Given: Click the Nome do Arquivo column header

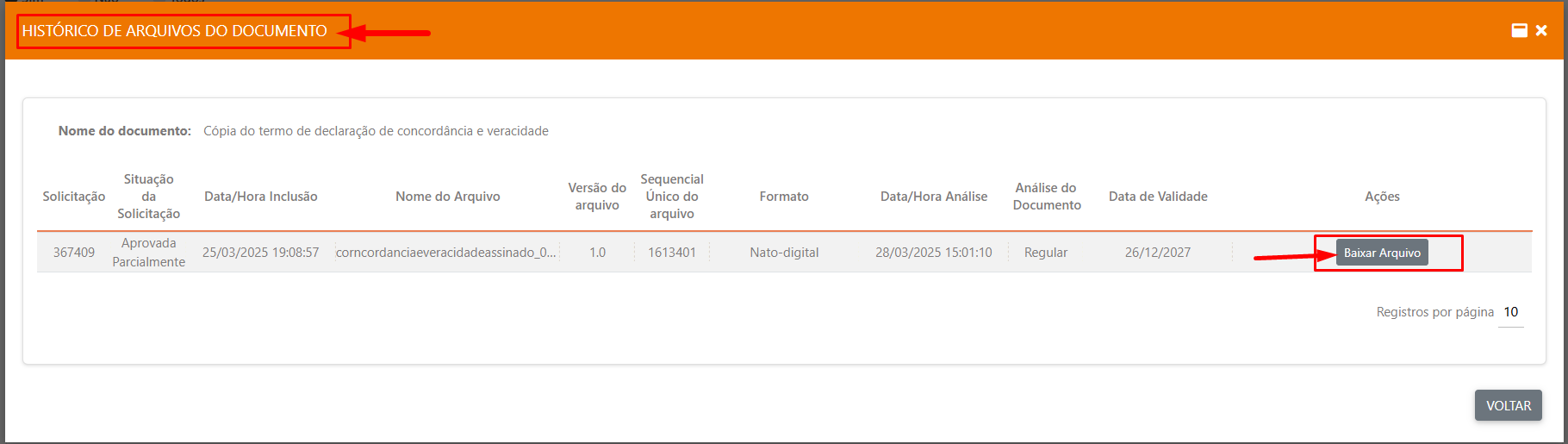Looking at the screenshot, I should pyautogui.click(x=447, y=197).
